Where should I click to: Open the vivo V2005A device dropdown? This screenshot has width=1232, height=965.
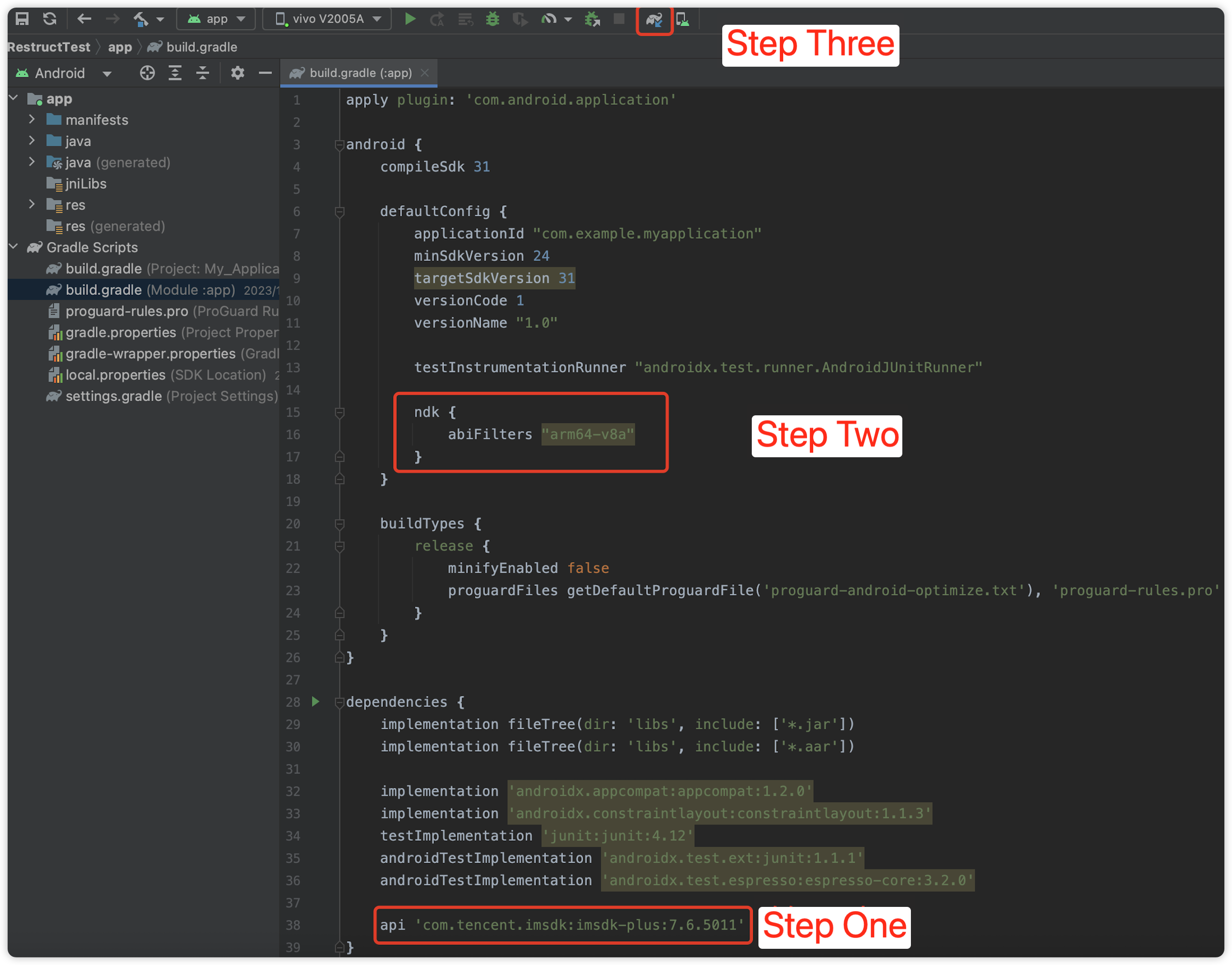tap(328, 19)
